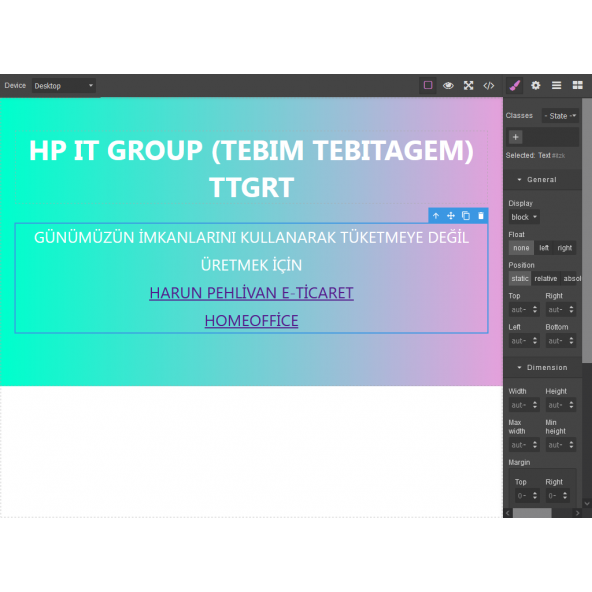Viewport: 592px width, 592px height.
Task: Open the Device Desktop dropdown
Action: [63, 86]
